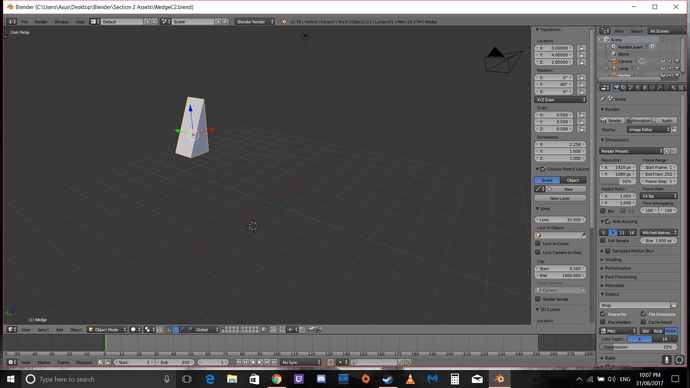
Task: Open VLC from the taskbar
Action: pyautogui.click(x=410, y=379)
